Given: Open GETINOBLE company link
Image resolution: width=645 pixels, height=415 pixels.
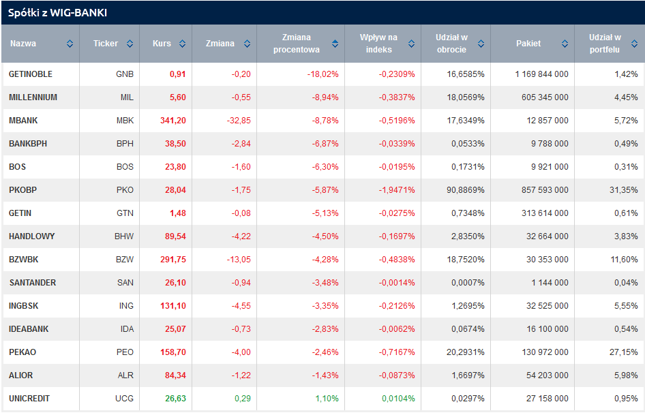Looking at the screenshot, I should pyautogui.click(x=29, y=75).
